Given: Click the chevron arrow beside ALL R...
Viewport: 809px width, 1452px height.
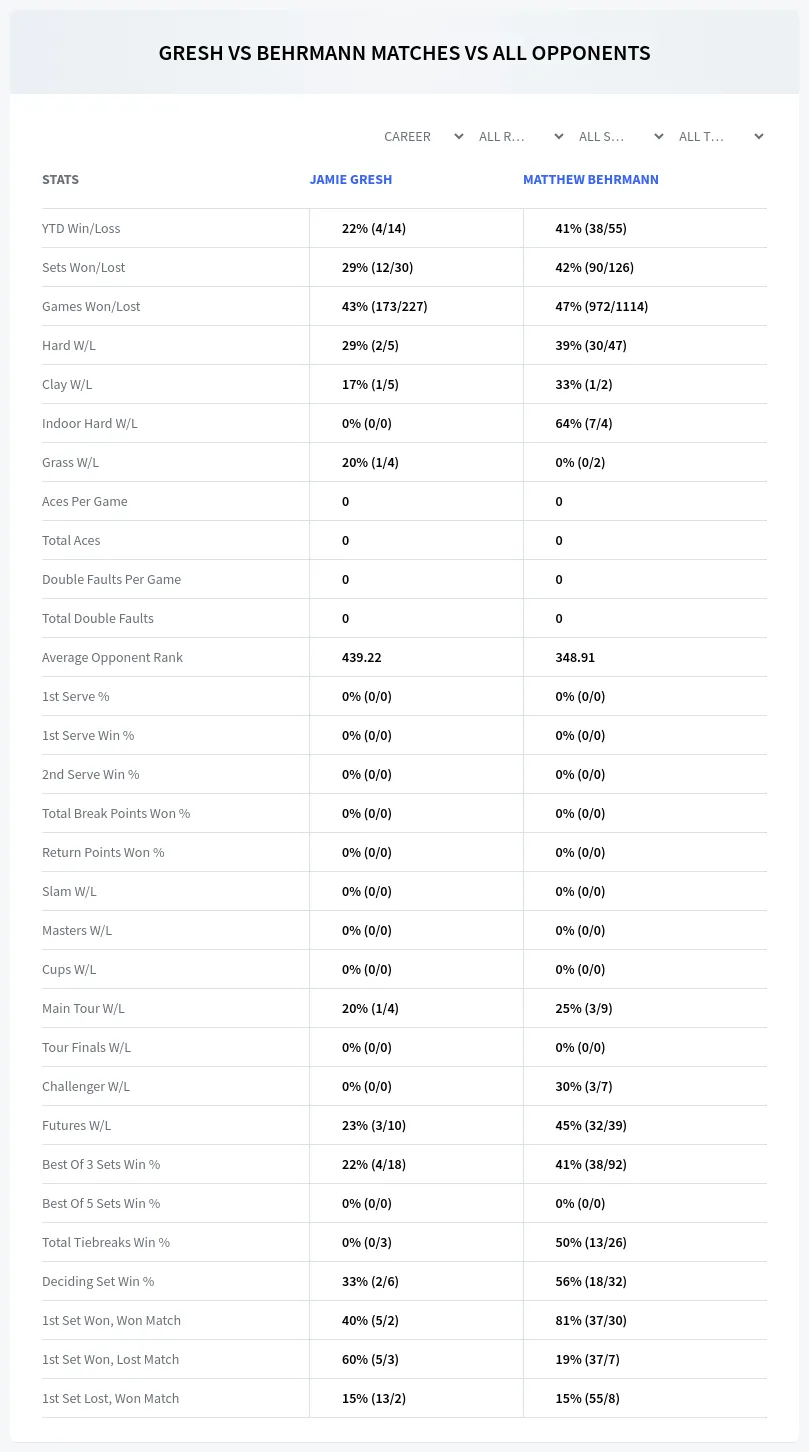Looking at the screenshot, I should pyautogui.click(x=558, y=136).
